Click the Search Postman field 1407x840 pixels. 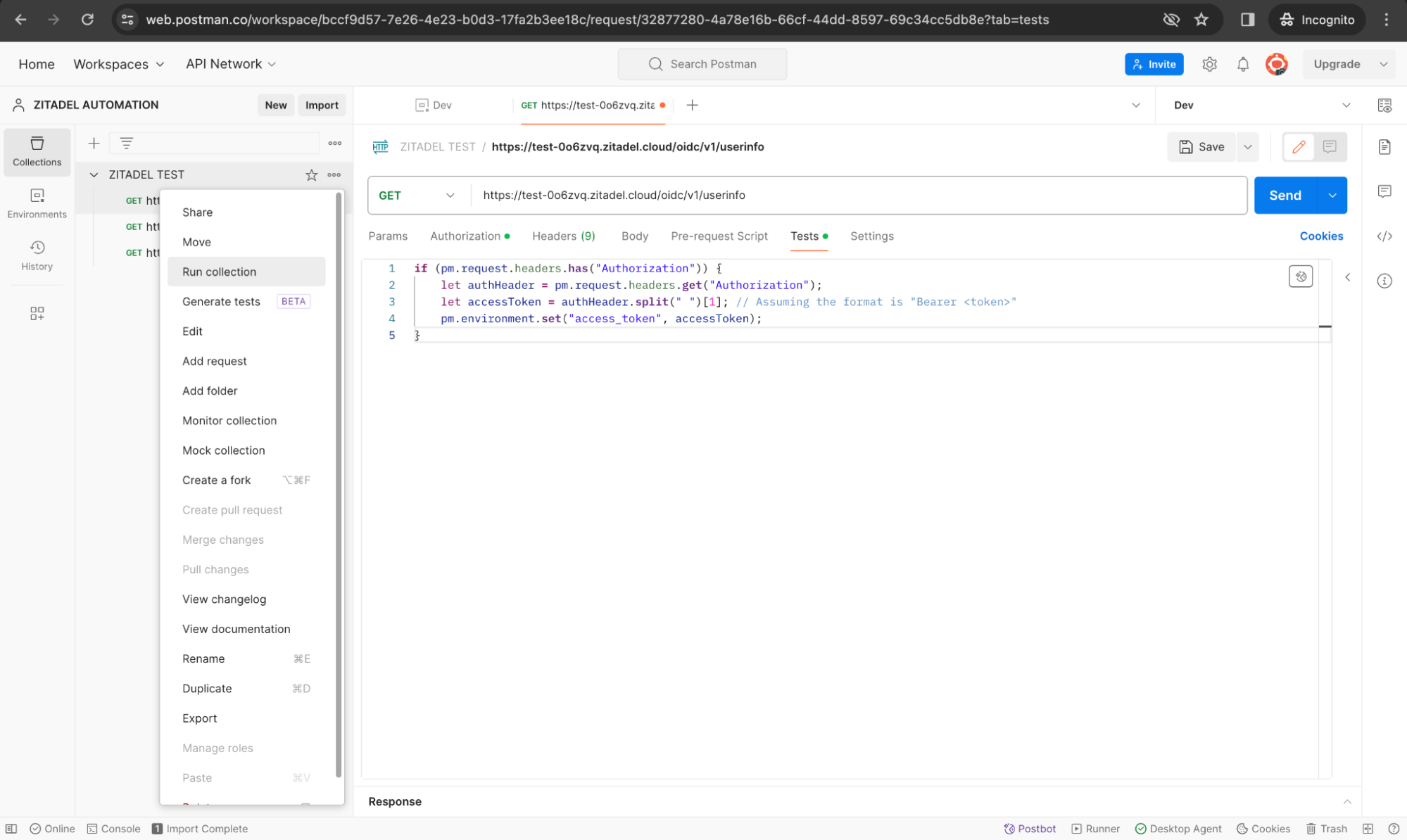pos(702,64)
